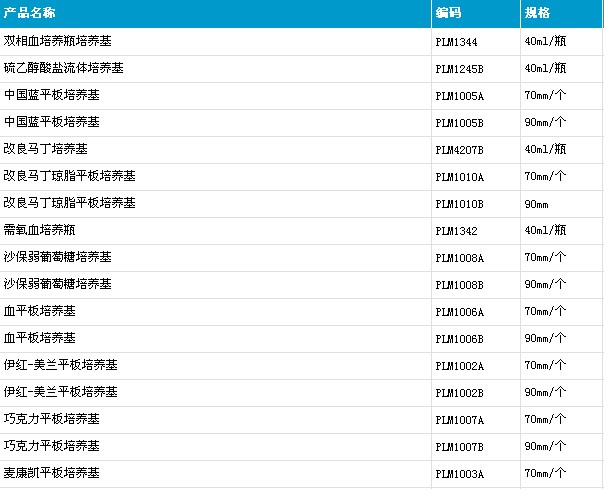Viewport: 604px width, 489px height.
Task: Click product code PLM1342
Action: [x=456, y=231]
